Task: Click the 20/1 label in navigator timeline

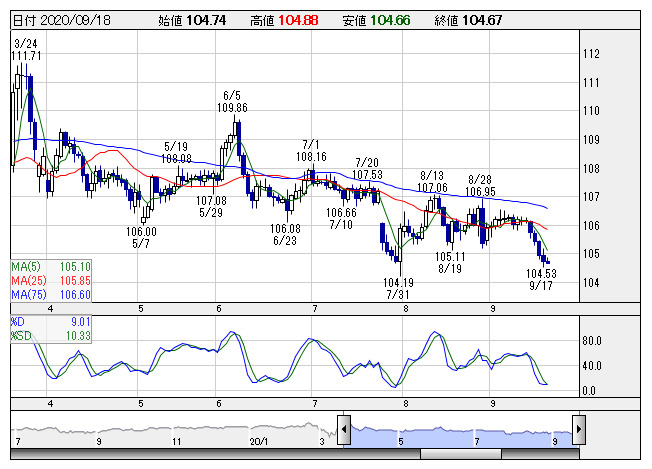Action: (x=260, y=440)
